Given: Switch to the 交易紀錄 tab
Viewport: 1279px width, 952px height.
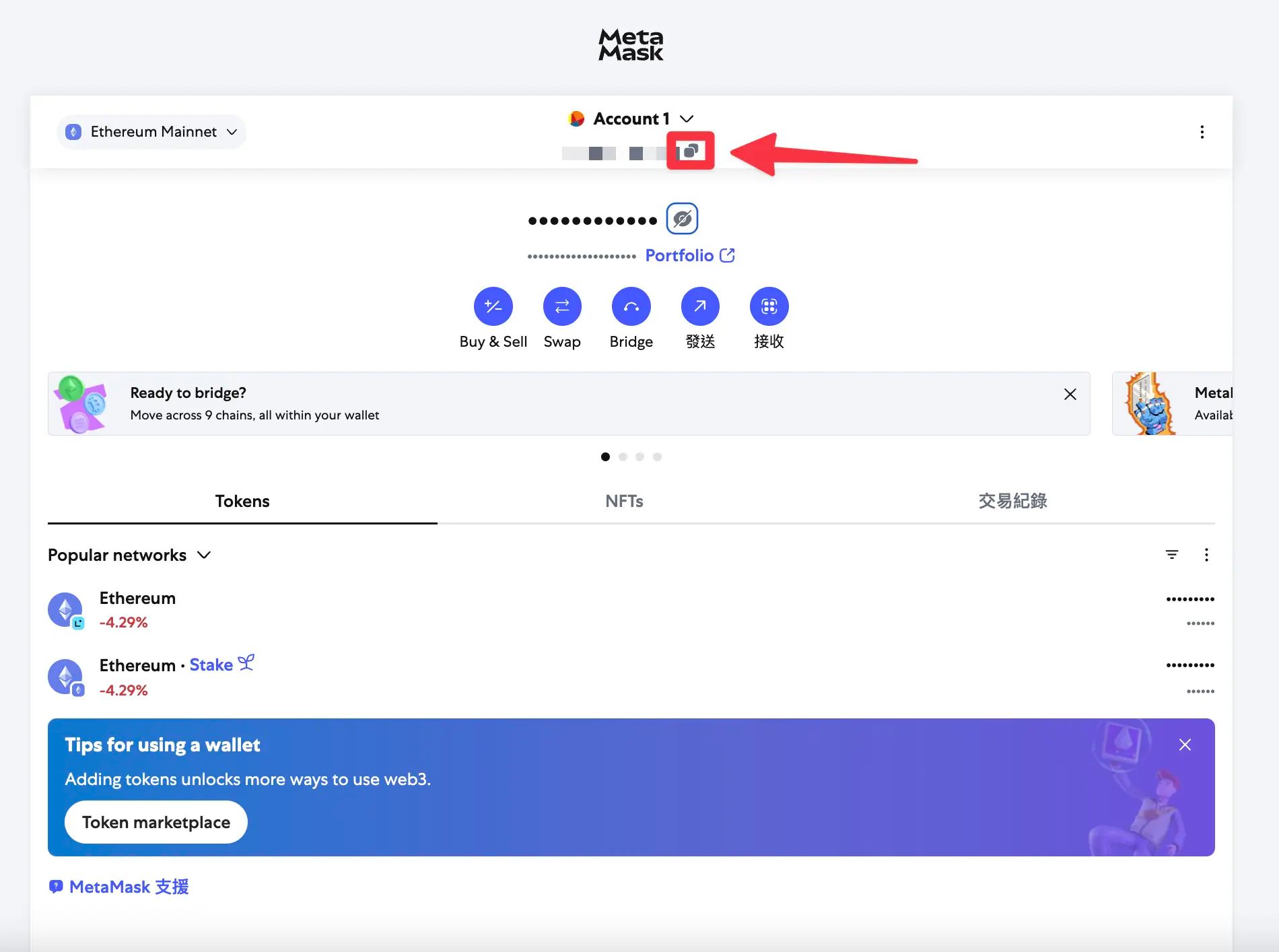Looking at the screenshot, I should pos(1012,501).
